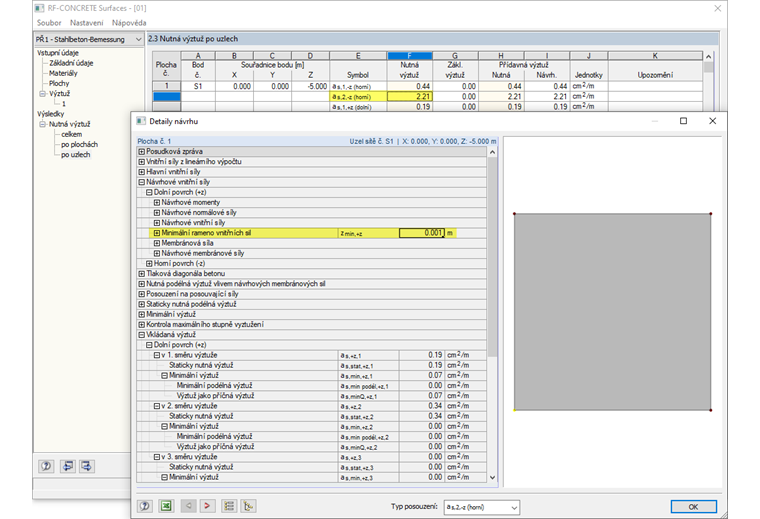This screenshot has height=519, width=760.
Task: Go to previous point arrow icon
Action: coord(189,506)
